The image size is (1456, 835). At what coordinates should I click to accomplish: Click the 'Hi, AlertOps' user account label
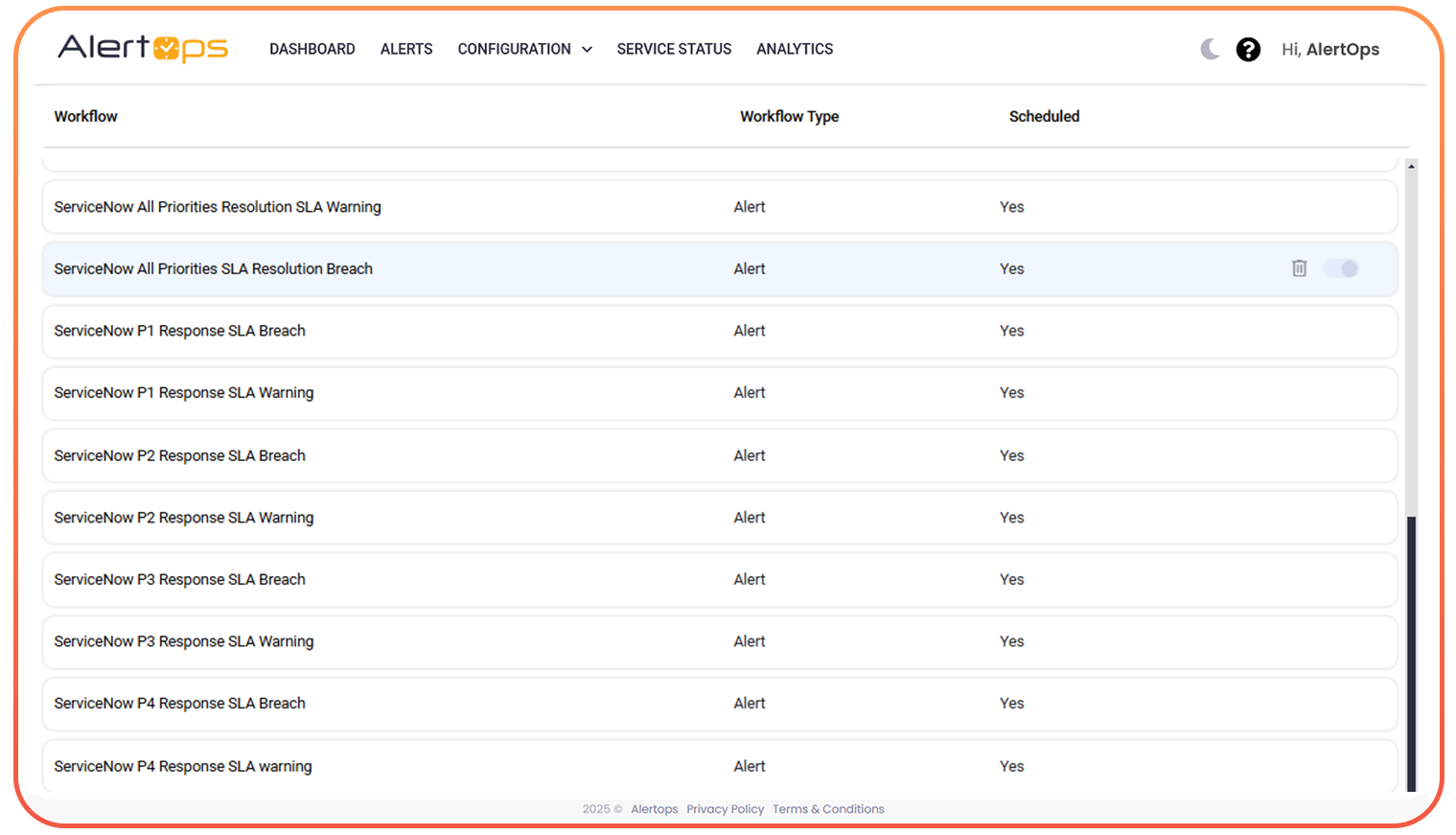(1330, 49)
